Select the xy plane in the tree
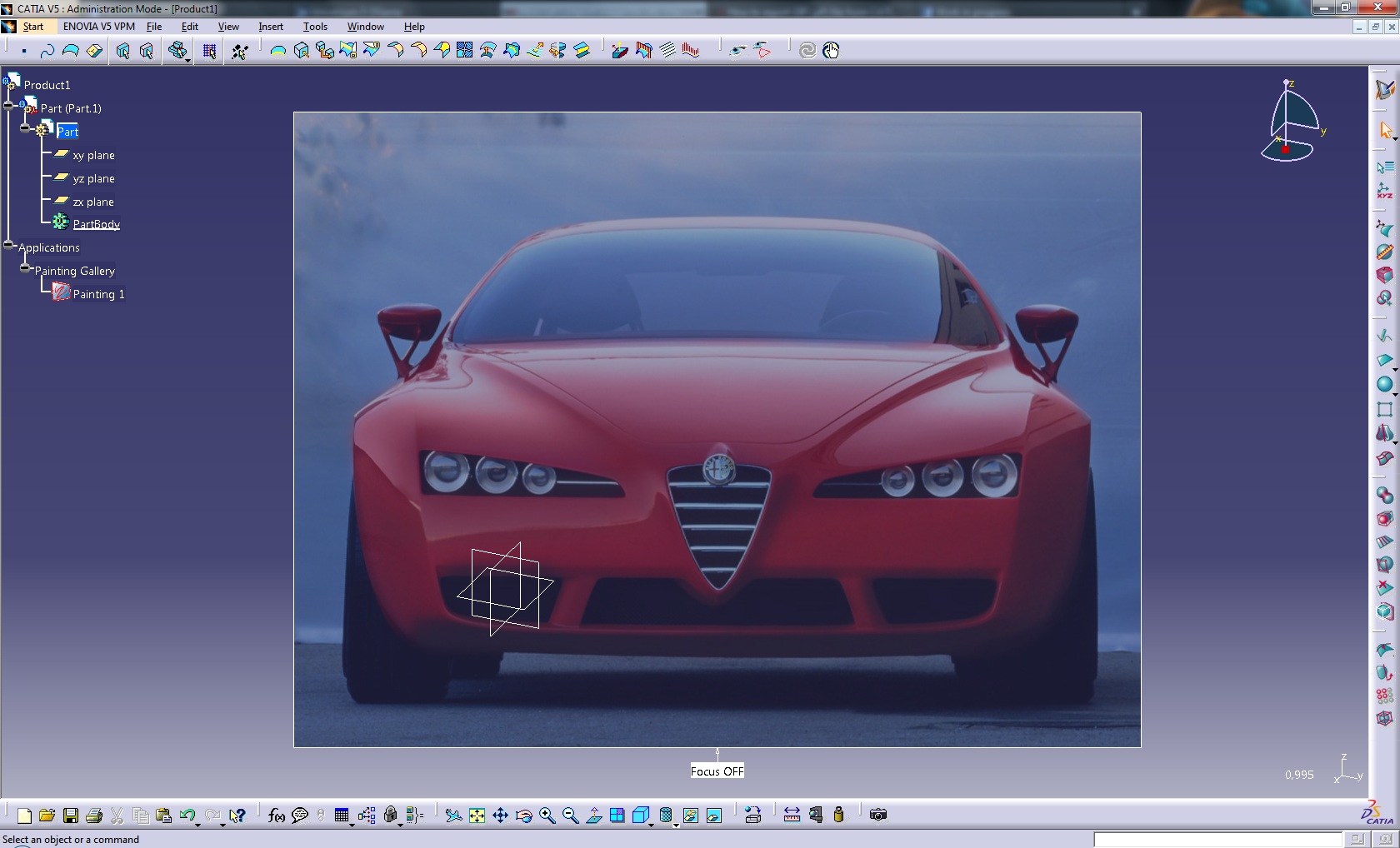 (x=93, y=155)
